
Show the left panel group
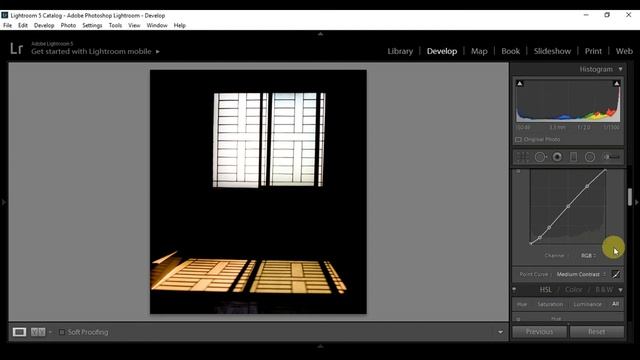click(x=4, y=202)
